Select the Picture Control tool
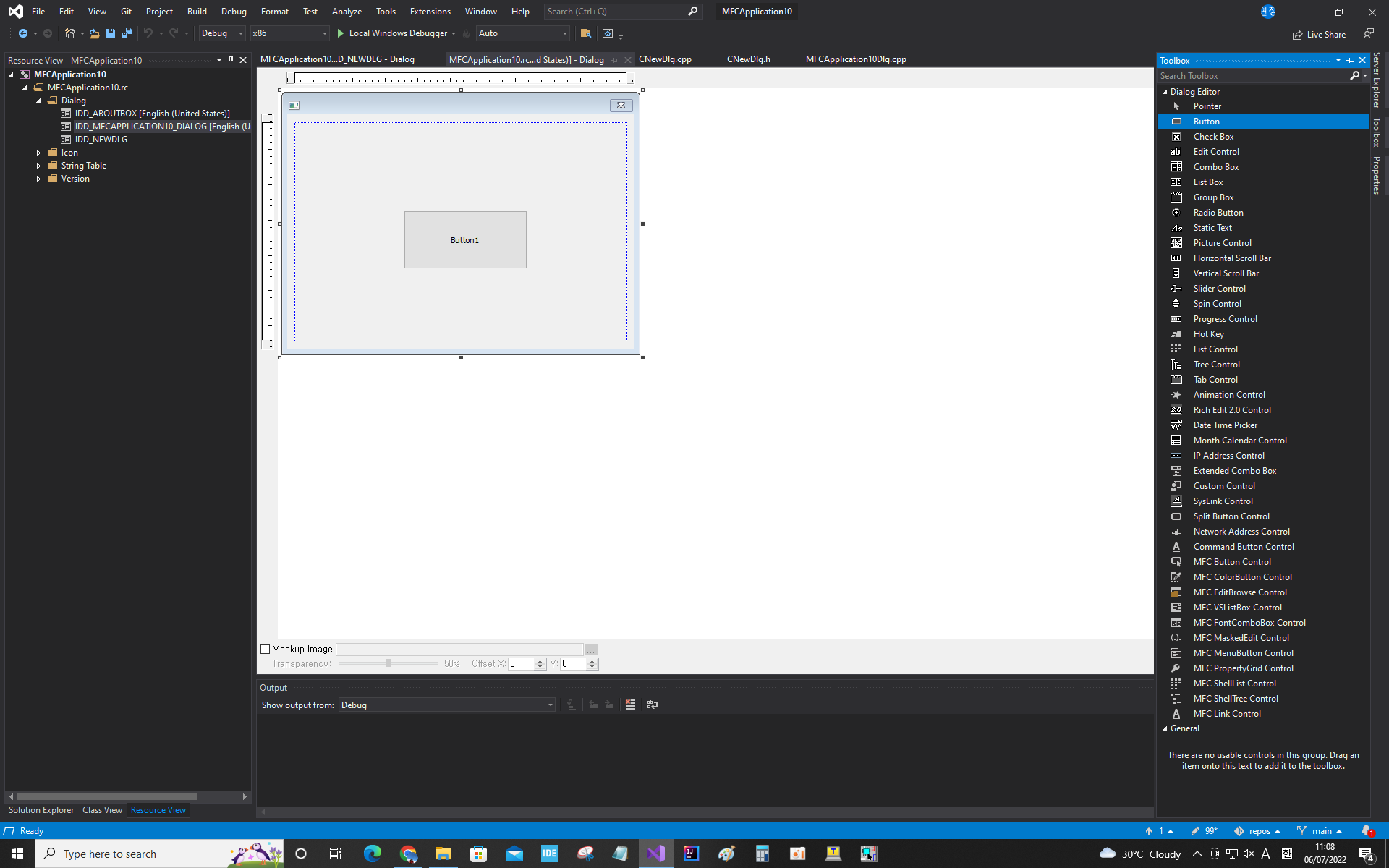This screenshot has height=868, width=1389. coord(1263,243)
